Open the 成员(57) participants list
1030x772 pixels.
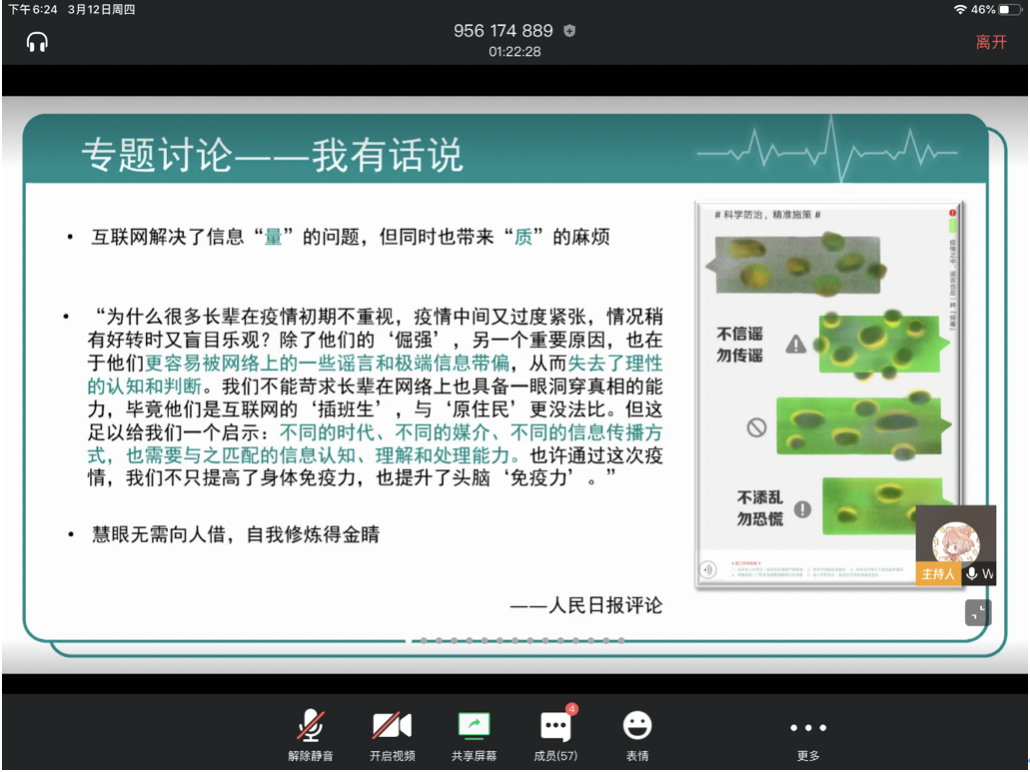(555, 735)
